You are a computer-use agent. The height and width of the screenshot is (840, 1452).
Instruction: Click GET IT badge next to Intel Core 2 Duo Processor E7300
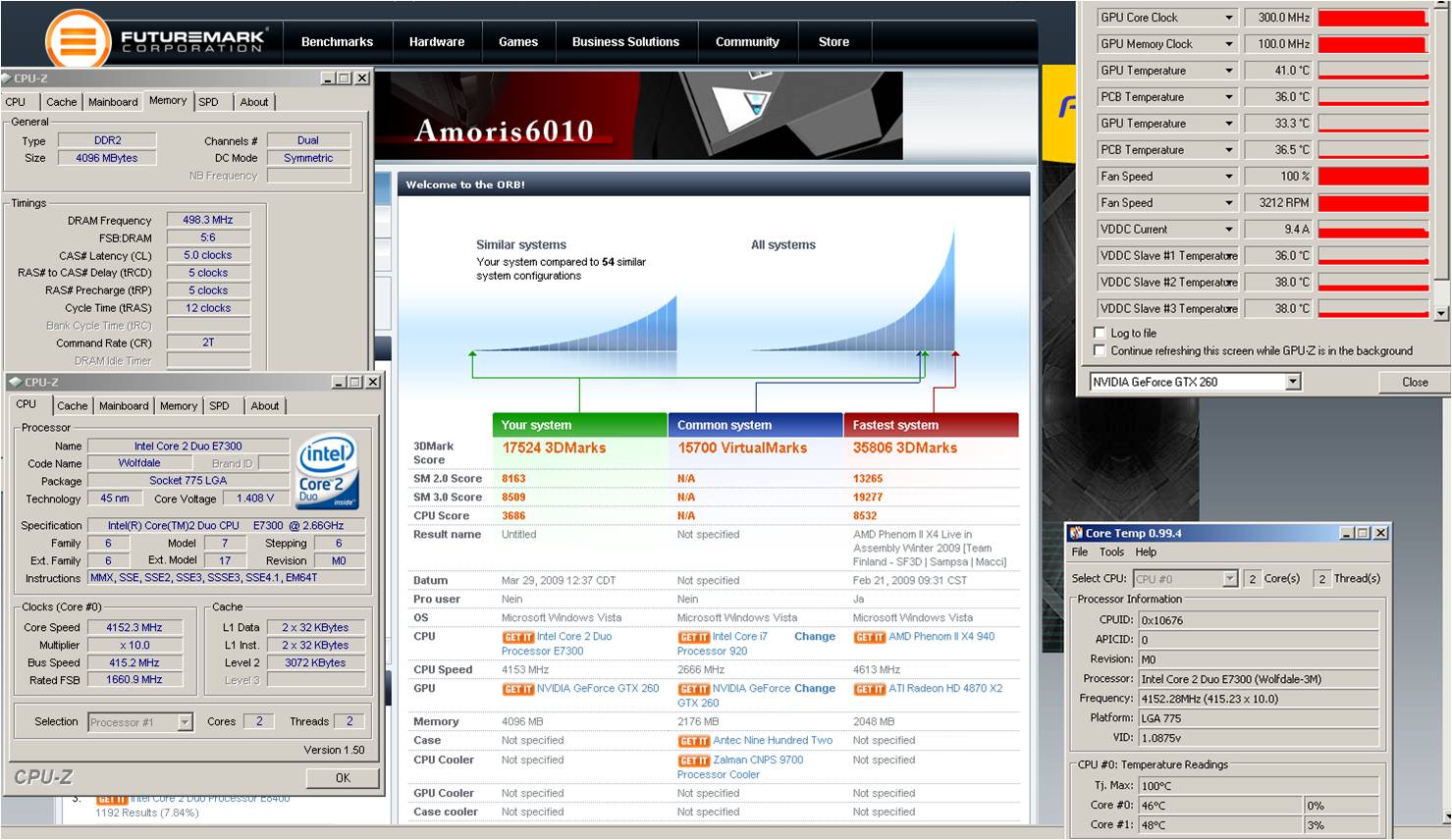pyautogui.click(x=517, y=638)
